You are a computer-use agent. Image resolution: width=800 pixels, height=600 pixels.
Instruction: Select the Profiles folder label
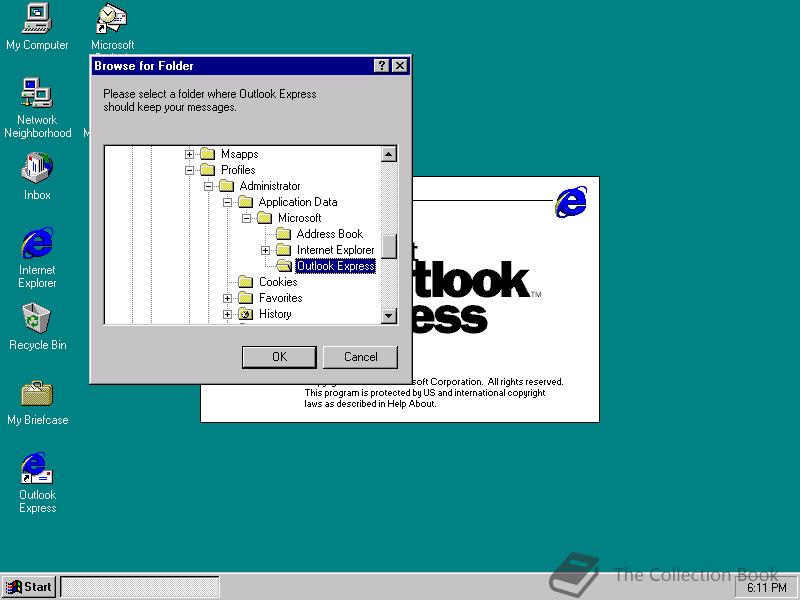pyautogui.click(x=238, y=169)
